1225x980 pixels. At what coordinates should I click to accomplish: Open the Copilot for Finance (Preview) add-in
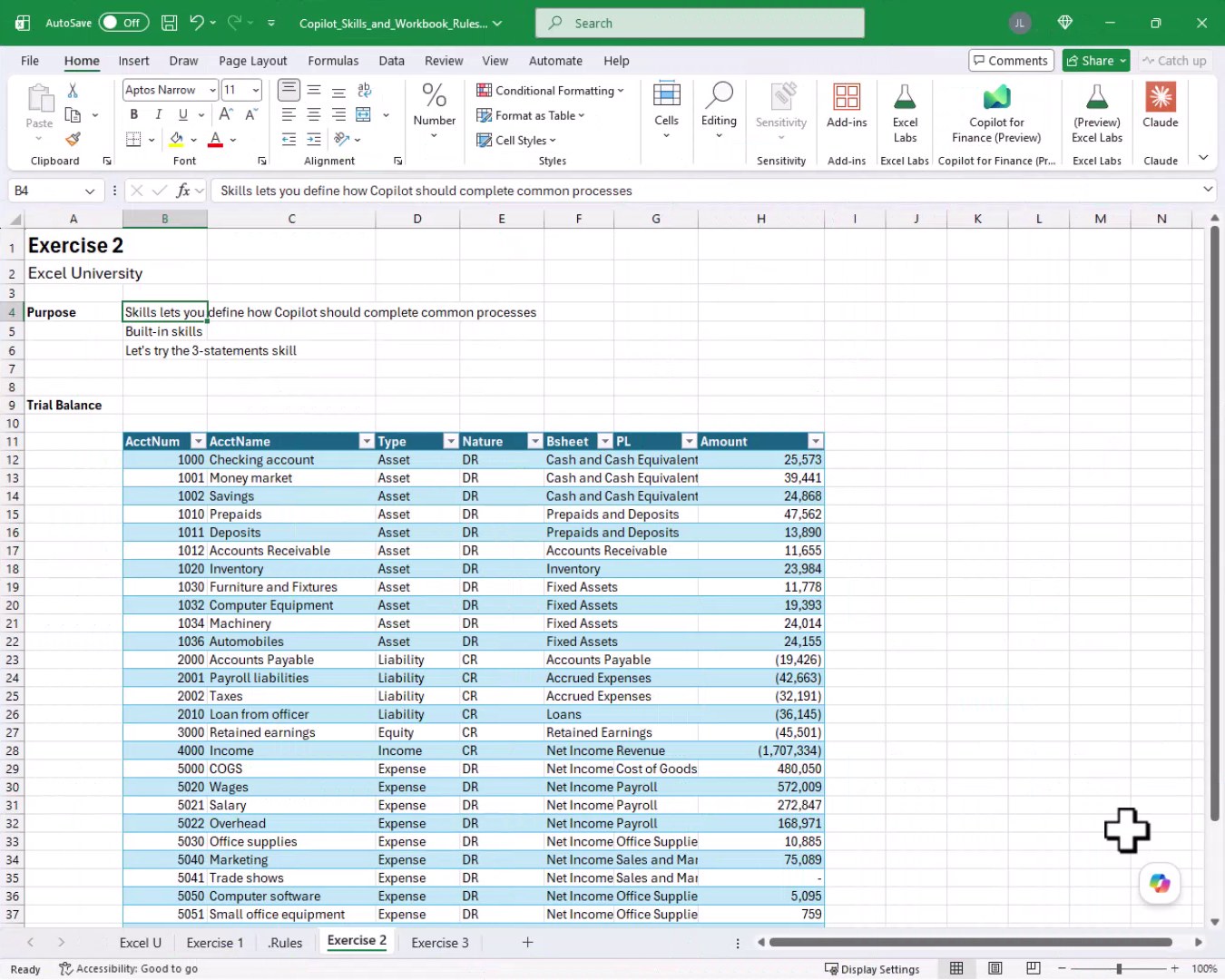(x=996, y=113)
